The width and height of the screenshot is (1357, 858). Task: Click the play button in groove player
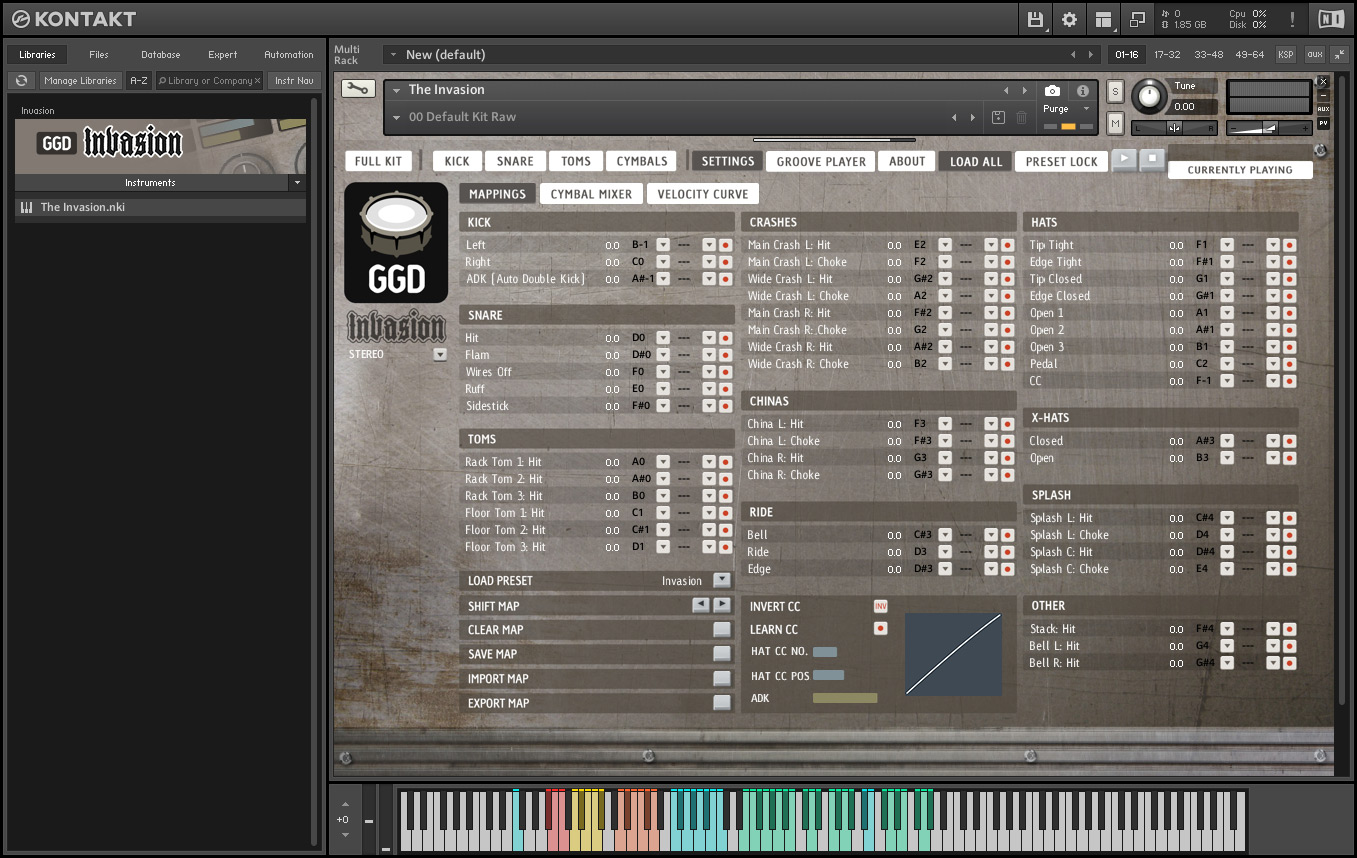(1125, 159)
